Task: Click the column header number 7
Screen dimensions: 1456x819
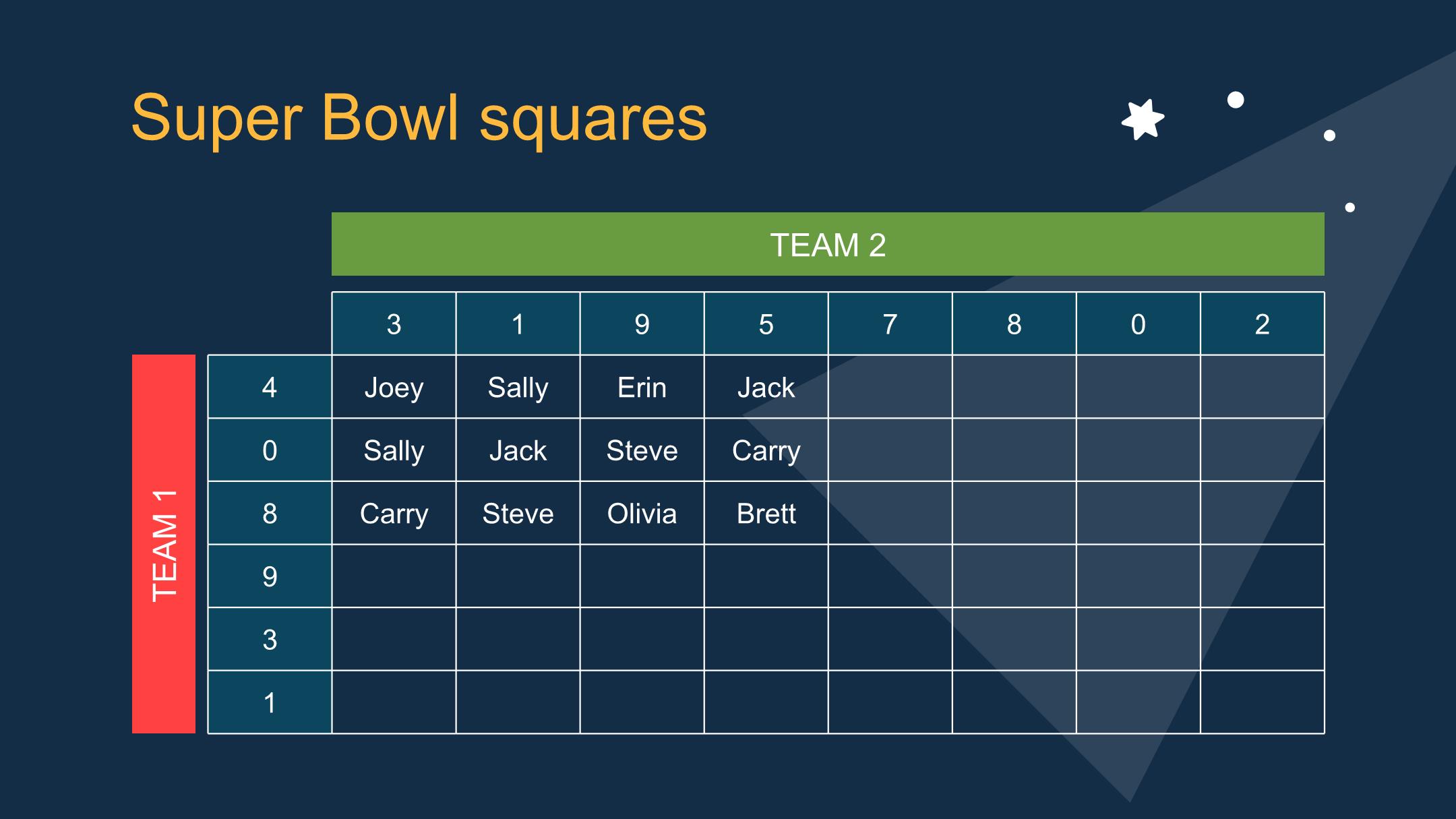Action: [x=890, y=324]
